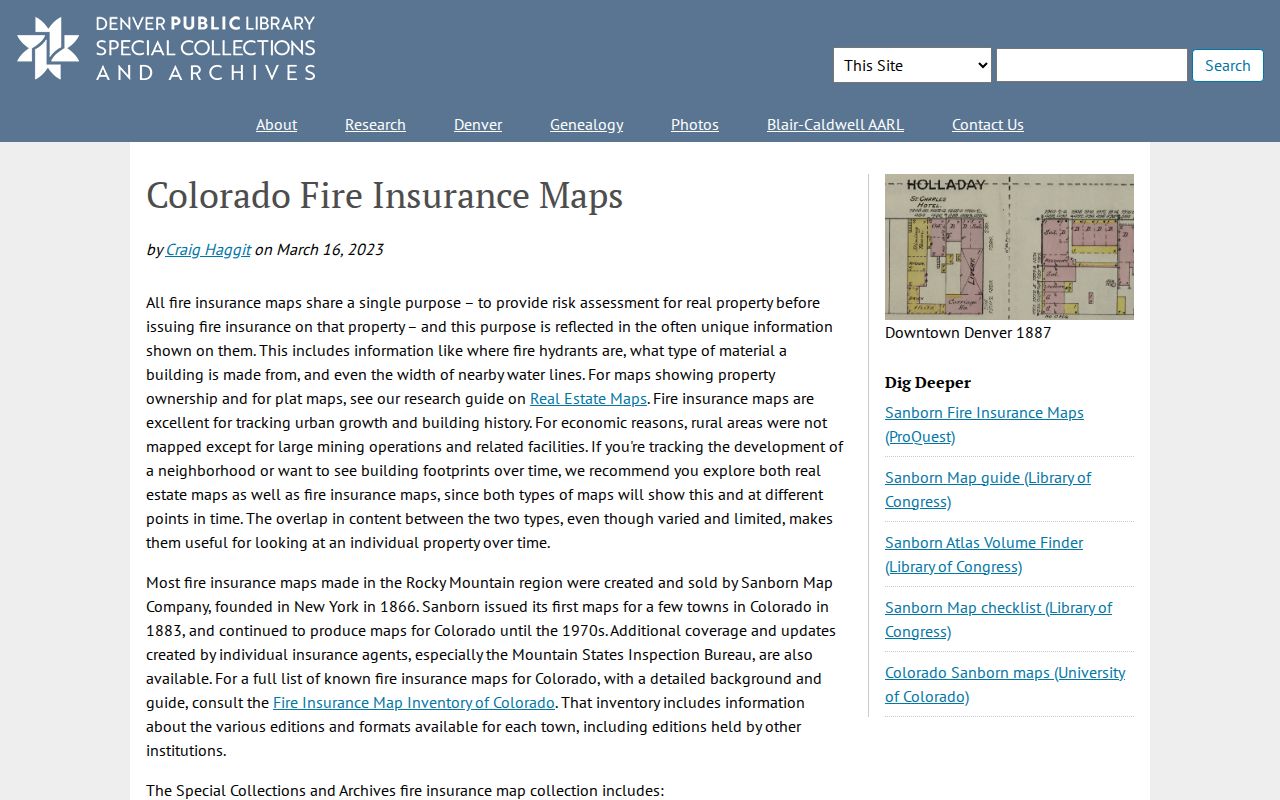Open the Photos navigation link
The height and width of the screenshot is (800, 1280).
coord(695,124)
